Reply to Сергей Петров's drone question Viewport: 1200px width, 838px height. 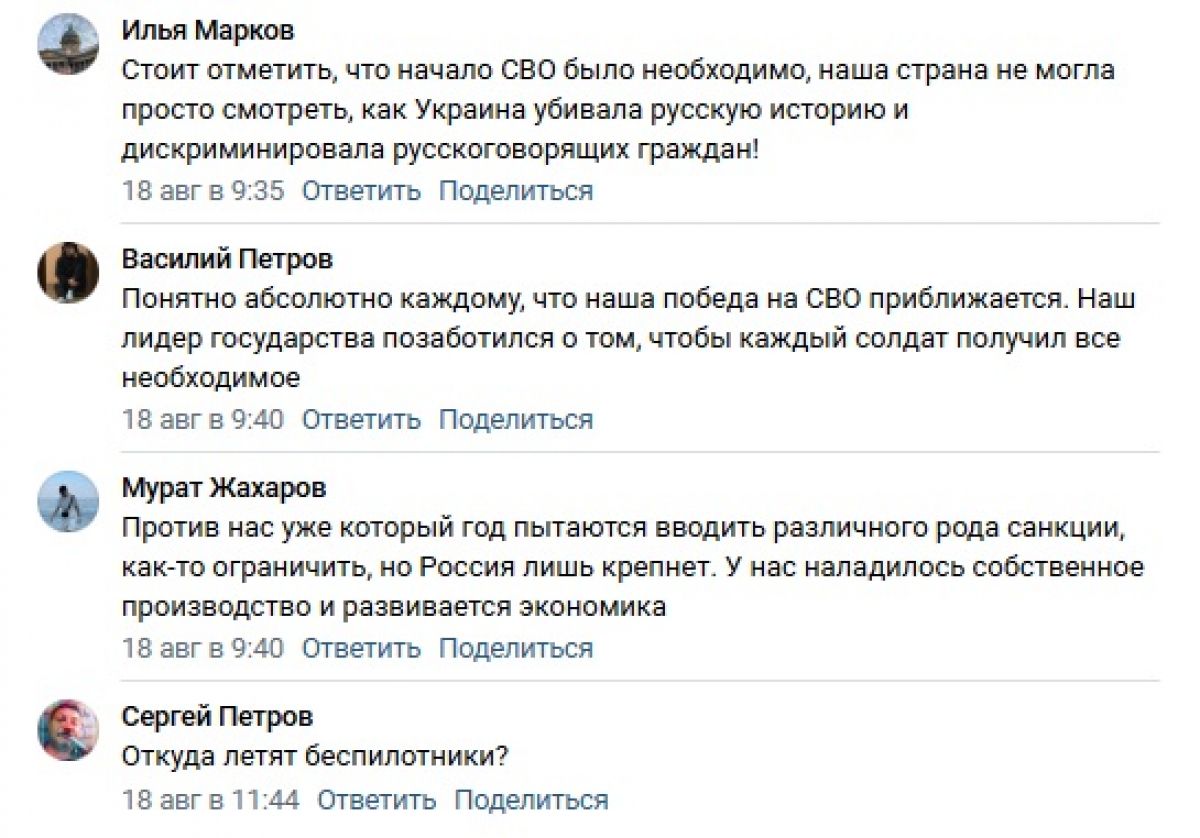pos(377,800)
